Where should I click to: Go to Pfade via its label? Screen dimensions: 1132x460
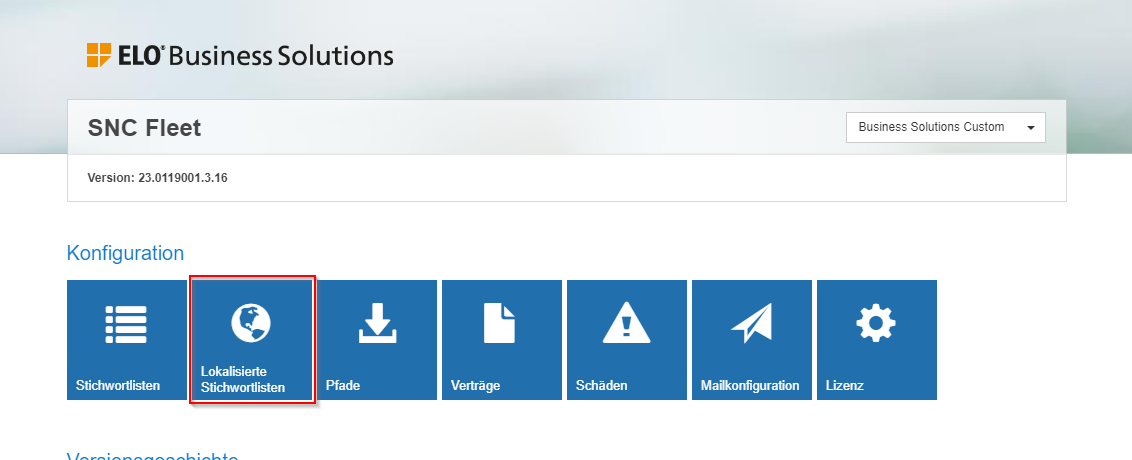(x=342, y=385)
